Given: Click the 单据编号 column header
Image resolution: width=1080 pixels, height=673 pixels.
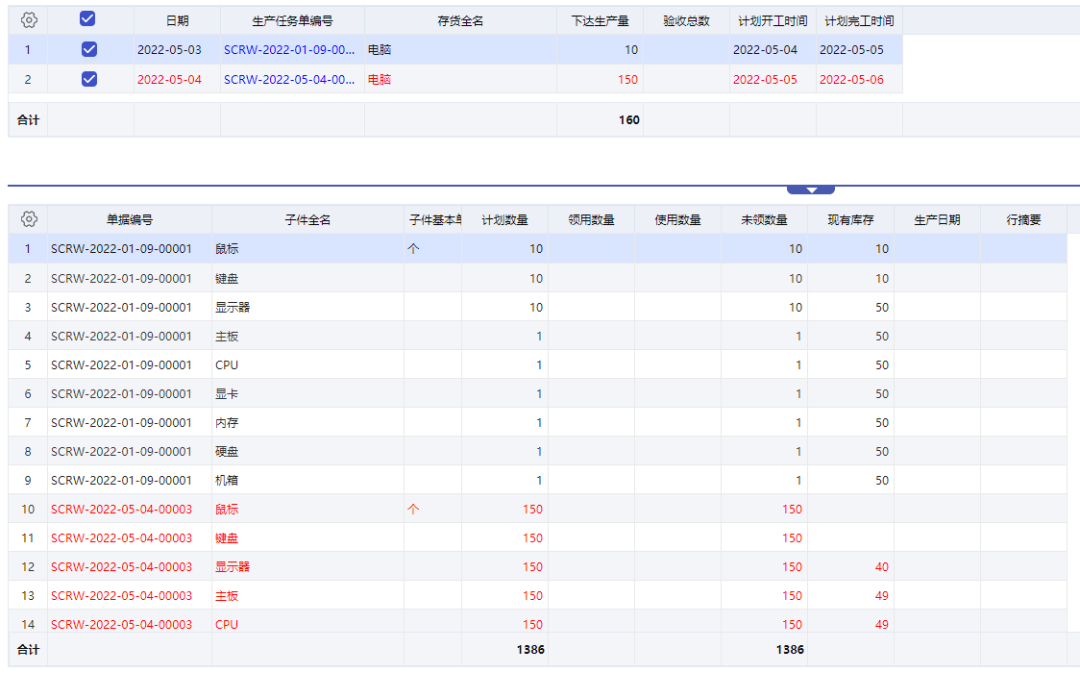Looking at the screenshot, I should point(129,220).
